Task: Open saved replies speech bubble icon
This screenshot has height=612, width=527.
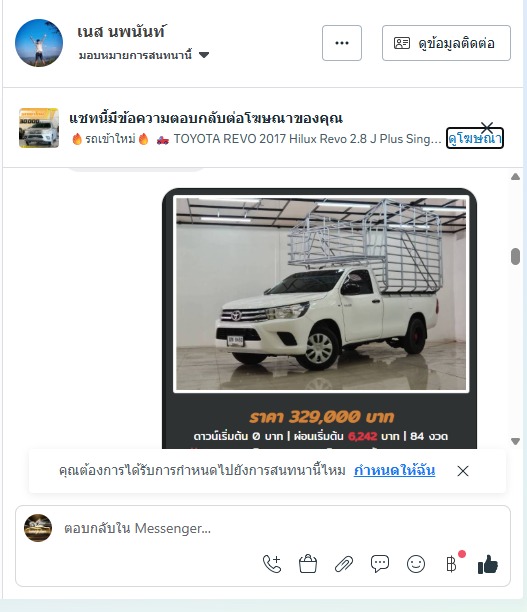Action: tap(380, 564)
